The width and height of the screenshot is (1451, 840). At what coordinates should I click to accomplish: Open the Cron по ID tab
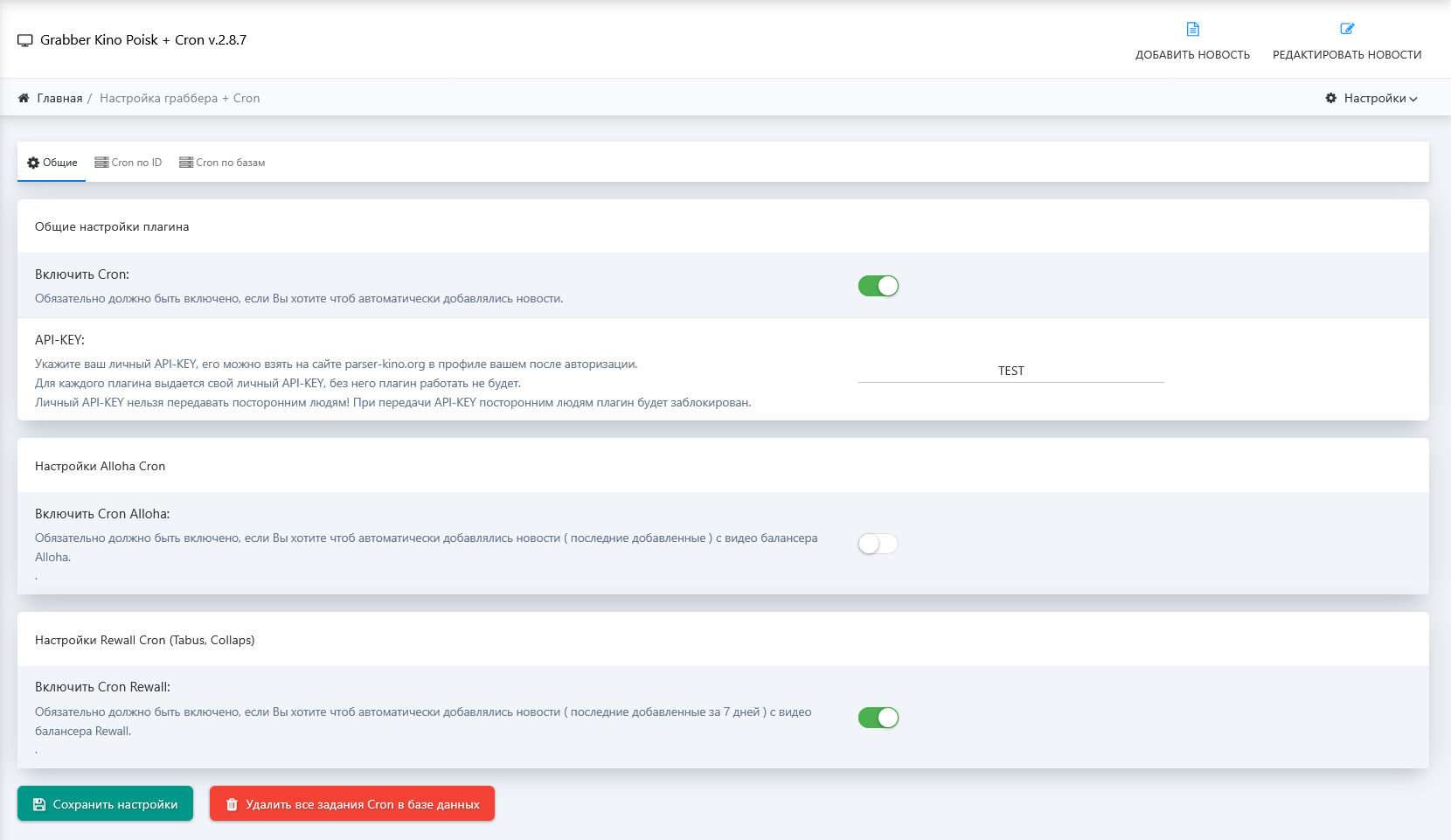coord(128,163)
